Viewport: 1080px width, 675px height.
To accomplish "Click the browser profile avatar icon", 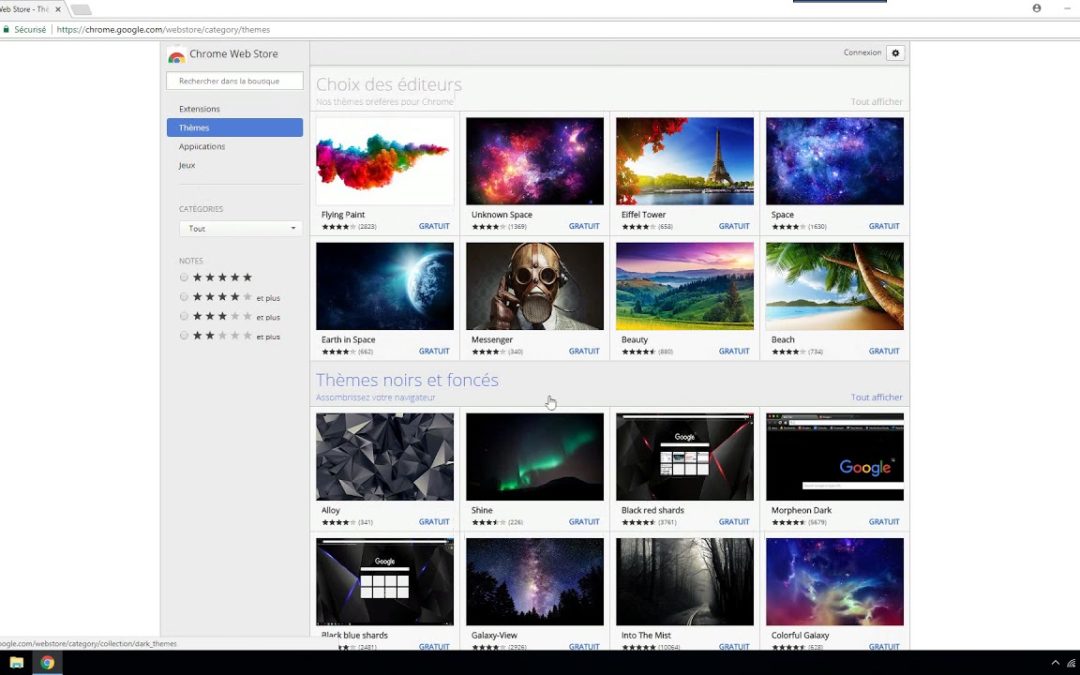I will click(1036, 8).
